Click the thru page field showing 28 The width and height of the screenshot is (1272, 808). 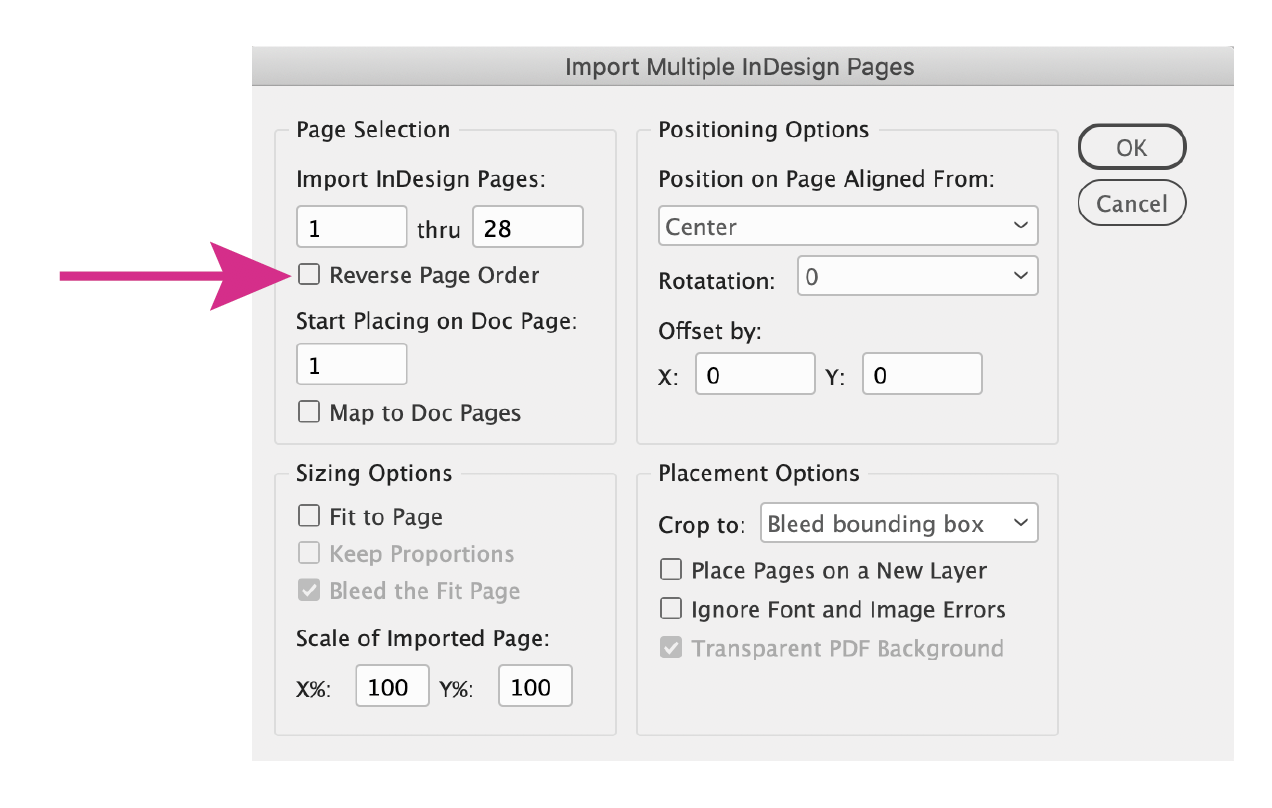coord(527,227)
